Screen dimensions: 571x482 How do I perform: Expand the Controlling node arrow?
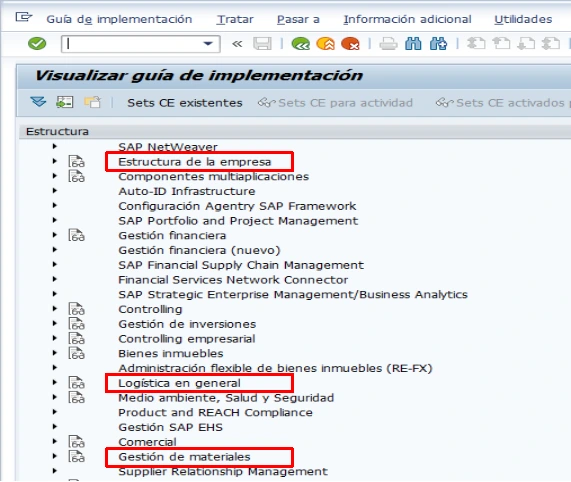pos(55,308)
